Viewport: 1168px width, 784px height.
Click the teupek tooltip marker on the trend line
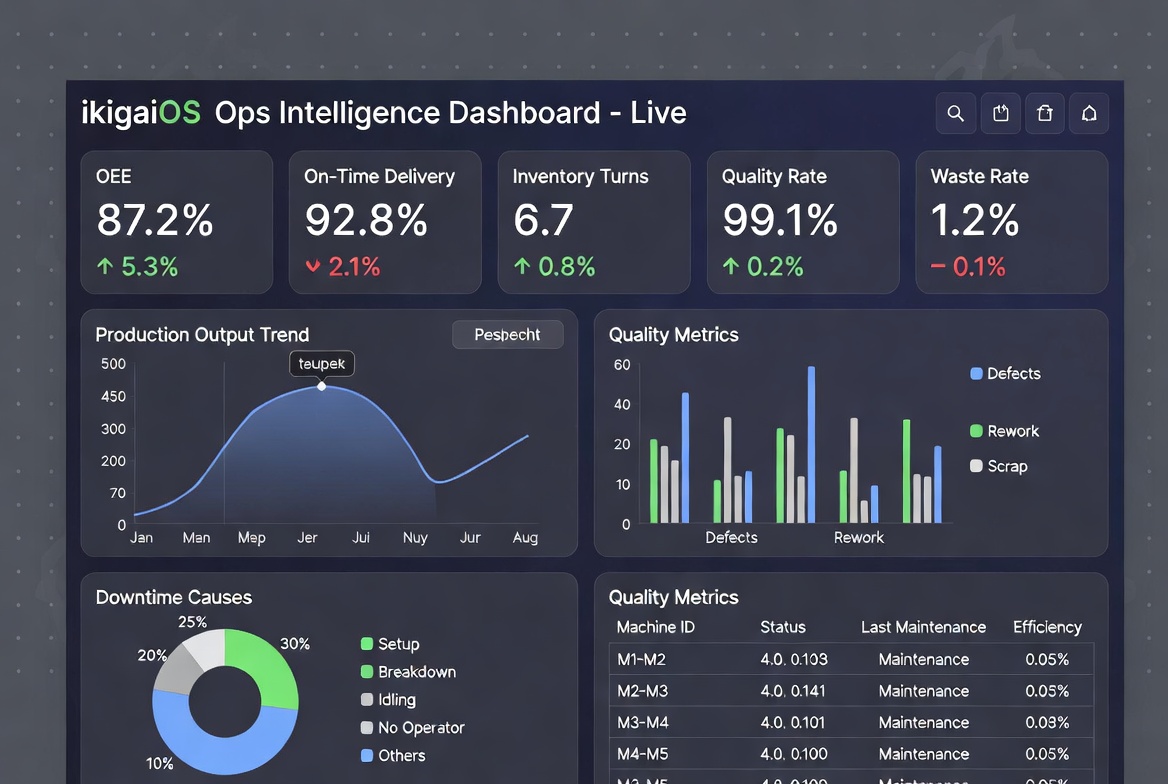click(321, 385)
